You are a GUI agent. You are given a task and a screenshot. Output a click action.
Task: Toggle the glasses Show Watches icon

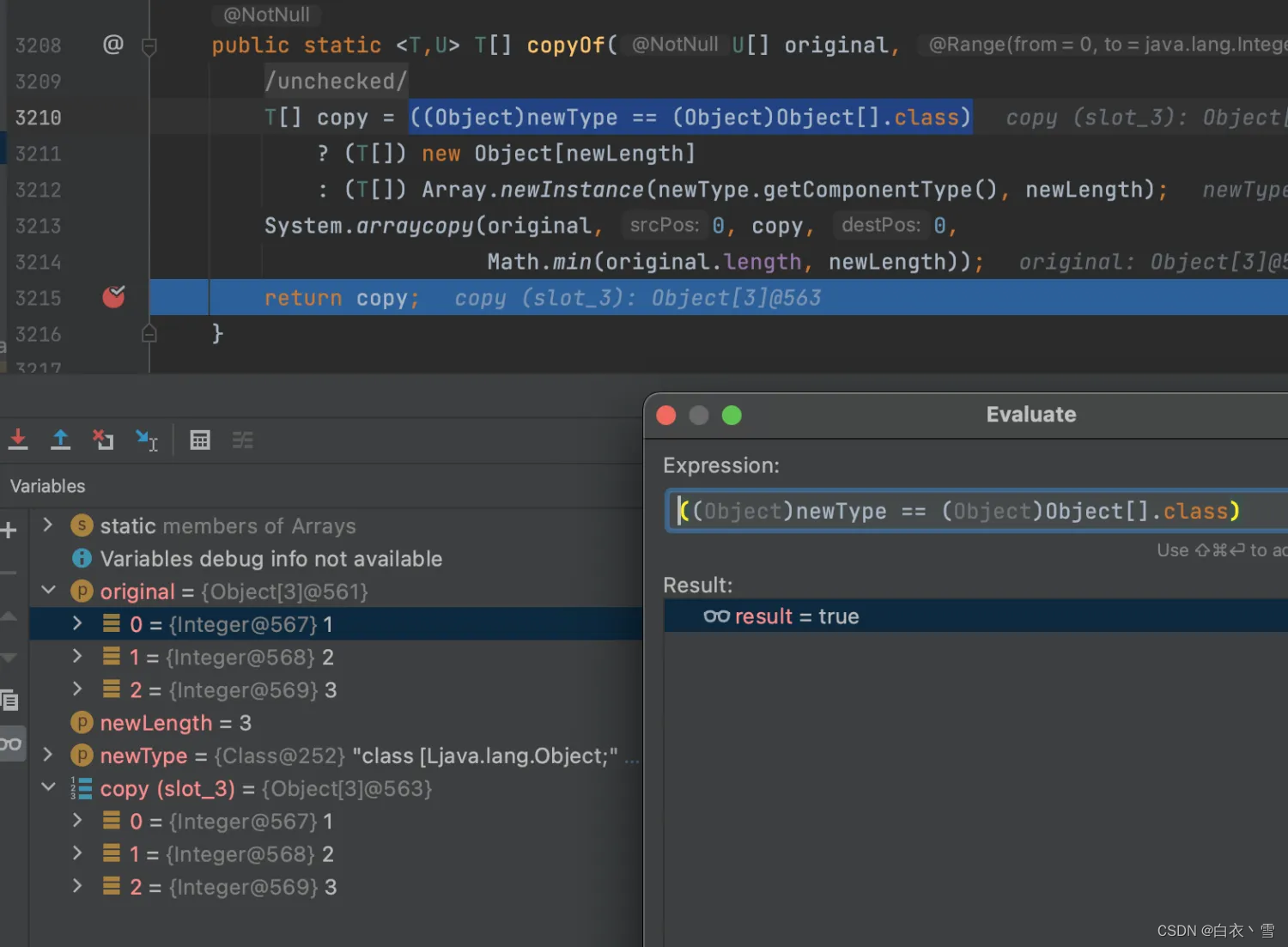(x=10, y=744)
